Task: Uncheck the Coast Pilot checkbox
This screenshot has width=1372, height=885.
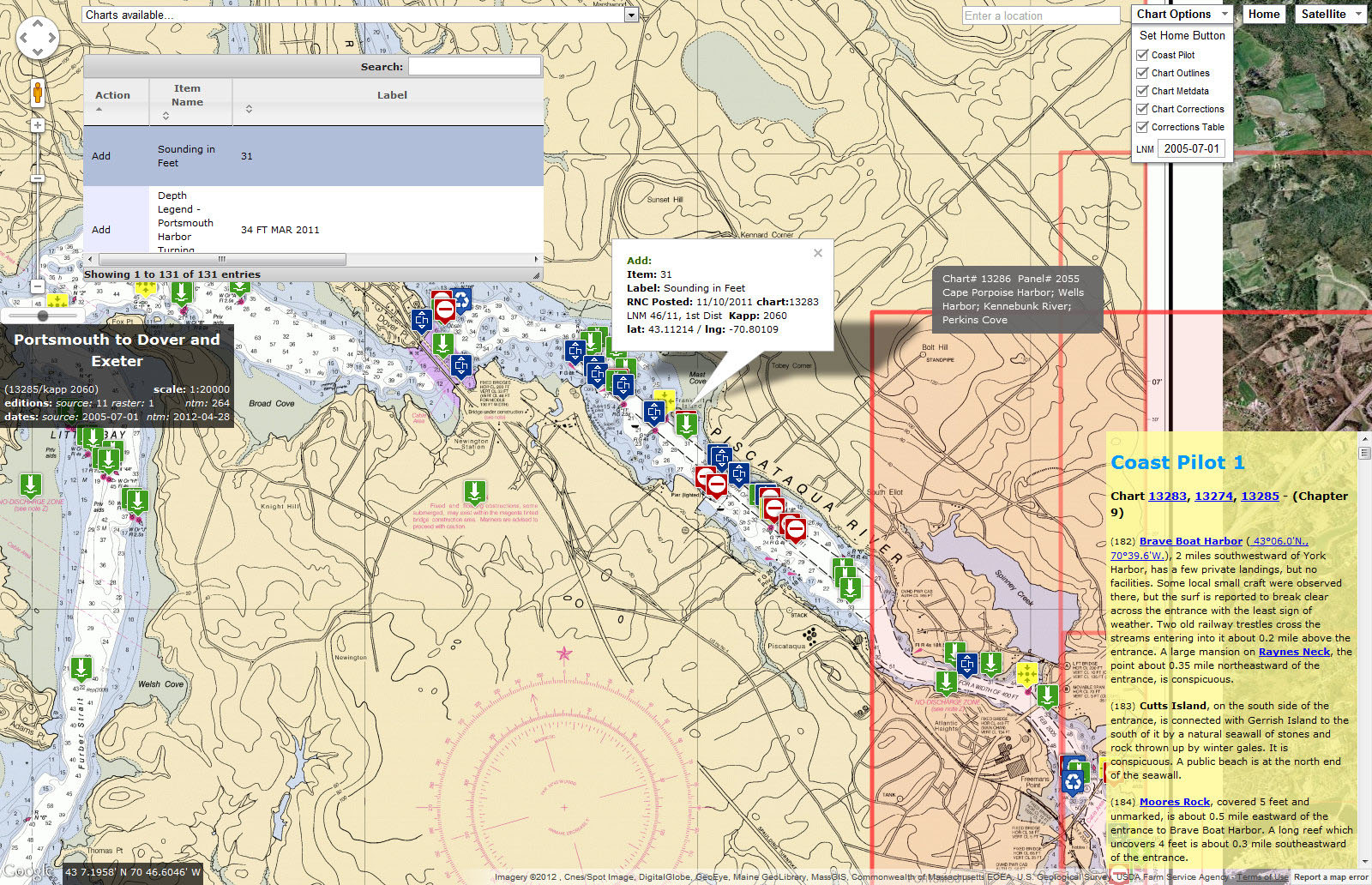Action: (1142, 55)
